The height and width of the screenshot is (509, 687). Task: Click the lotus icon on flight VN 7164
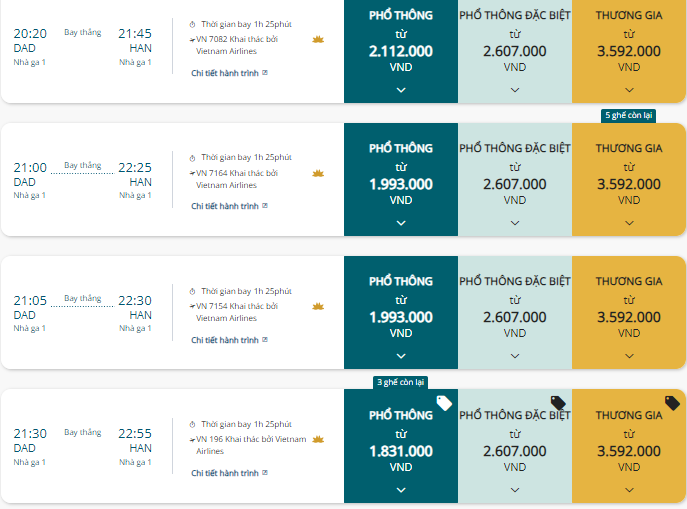[318, 173]
